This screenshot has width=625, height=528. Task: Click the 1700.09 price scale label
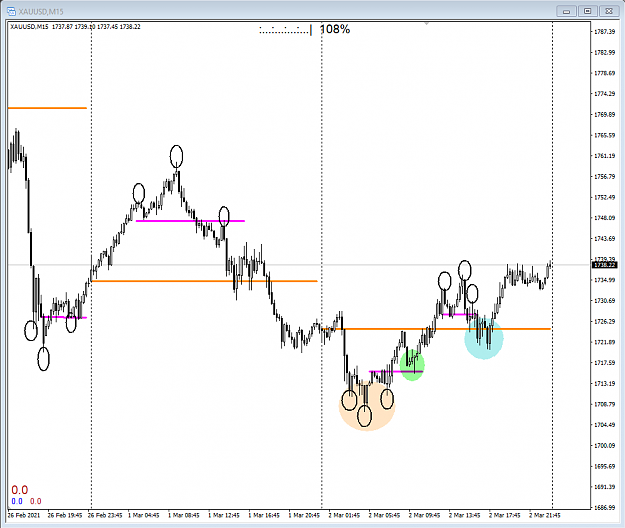(x=605, y=446)
